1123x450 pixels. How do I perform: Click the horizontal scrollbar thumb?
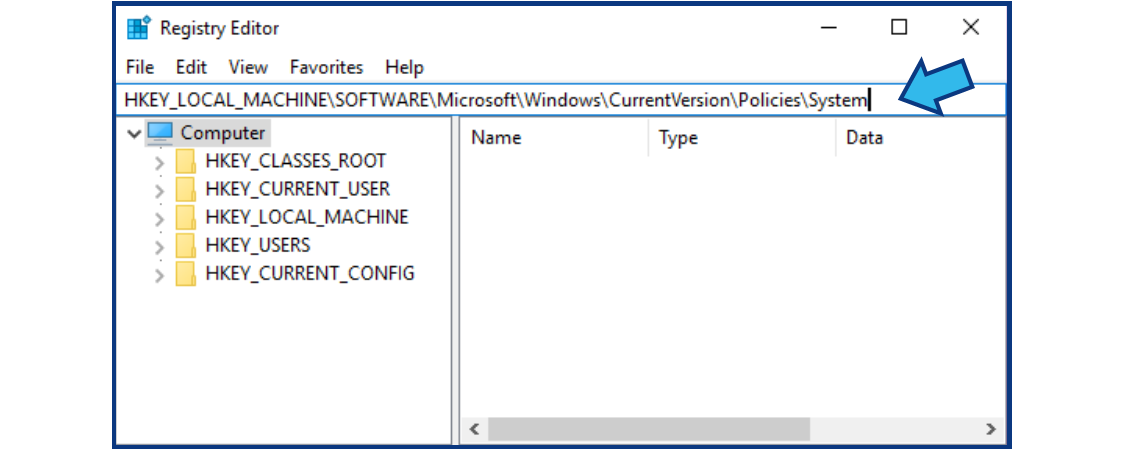(649, 429)
